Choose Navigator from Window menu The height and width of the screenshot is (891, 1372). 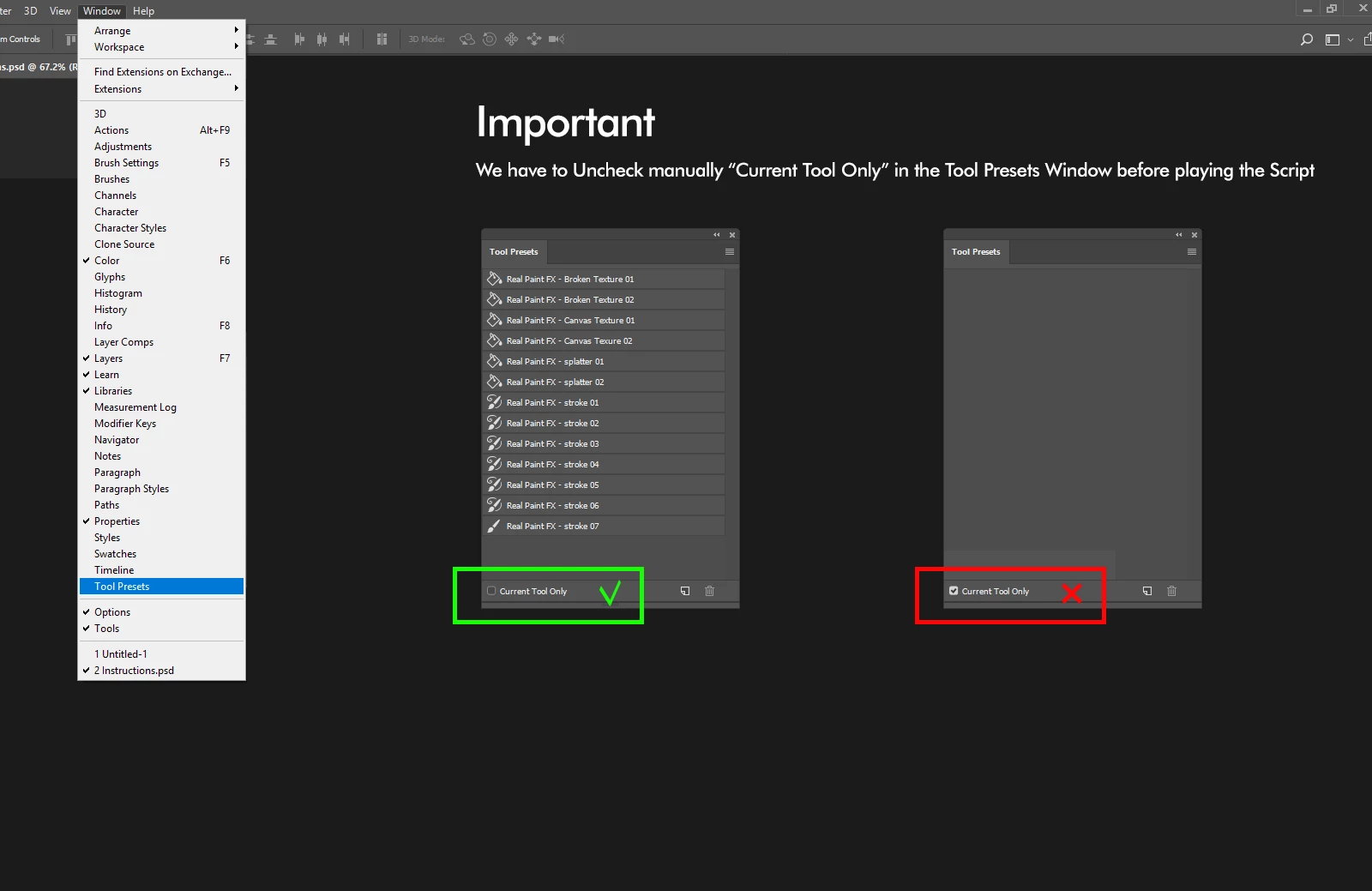tap(161, 440)
